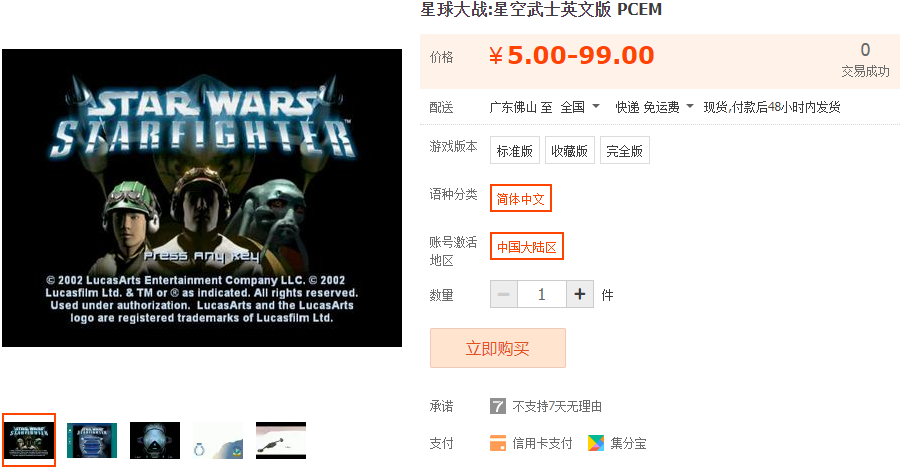Screen dimensions: 904x470
Task: Decrease quantity with the minus button
Action: pos(503,295)
